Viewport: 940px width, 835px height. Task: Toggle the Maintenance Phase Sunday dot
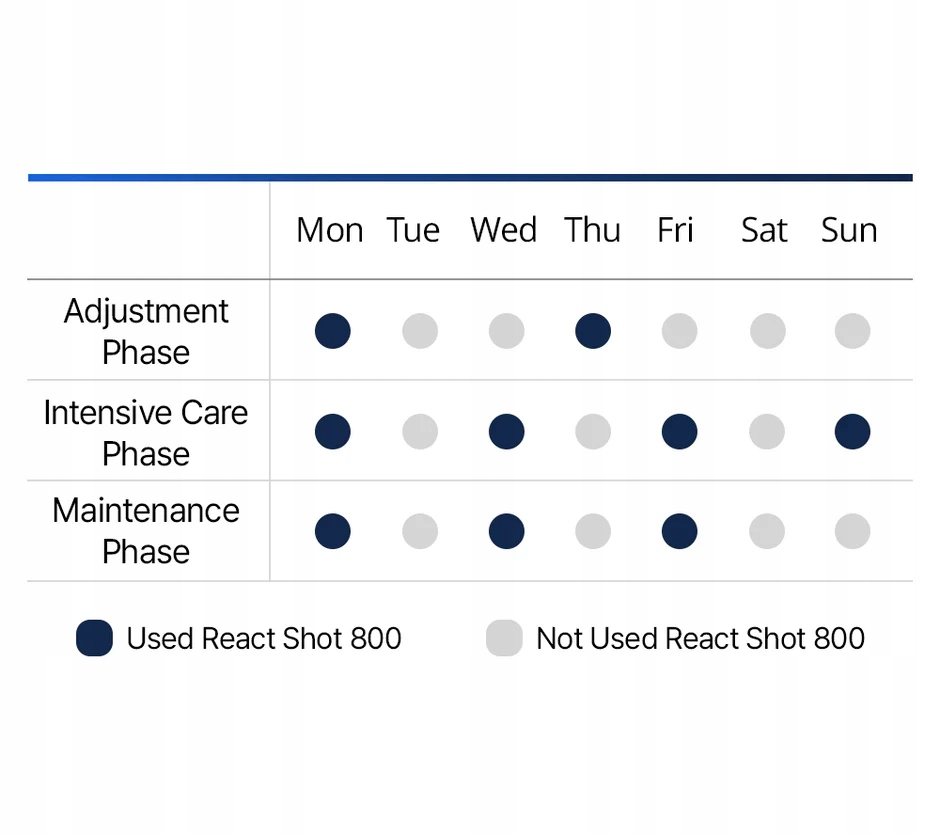tap(852, 531)
